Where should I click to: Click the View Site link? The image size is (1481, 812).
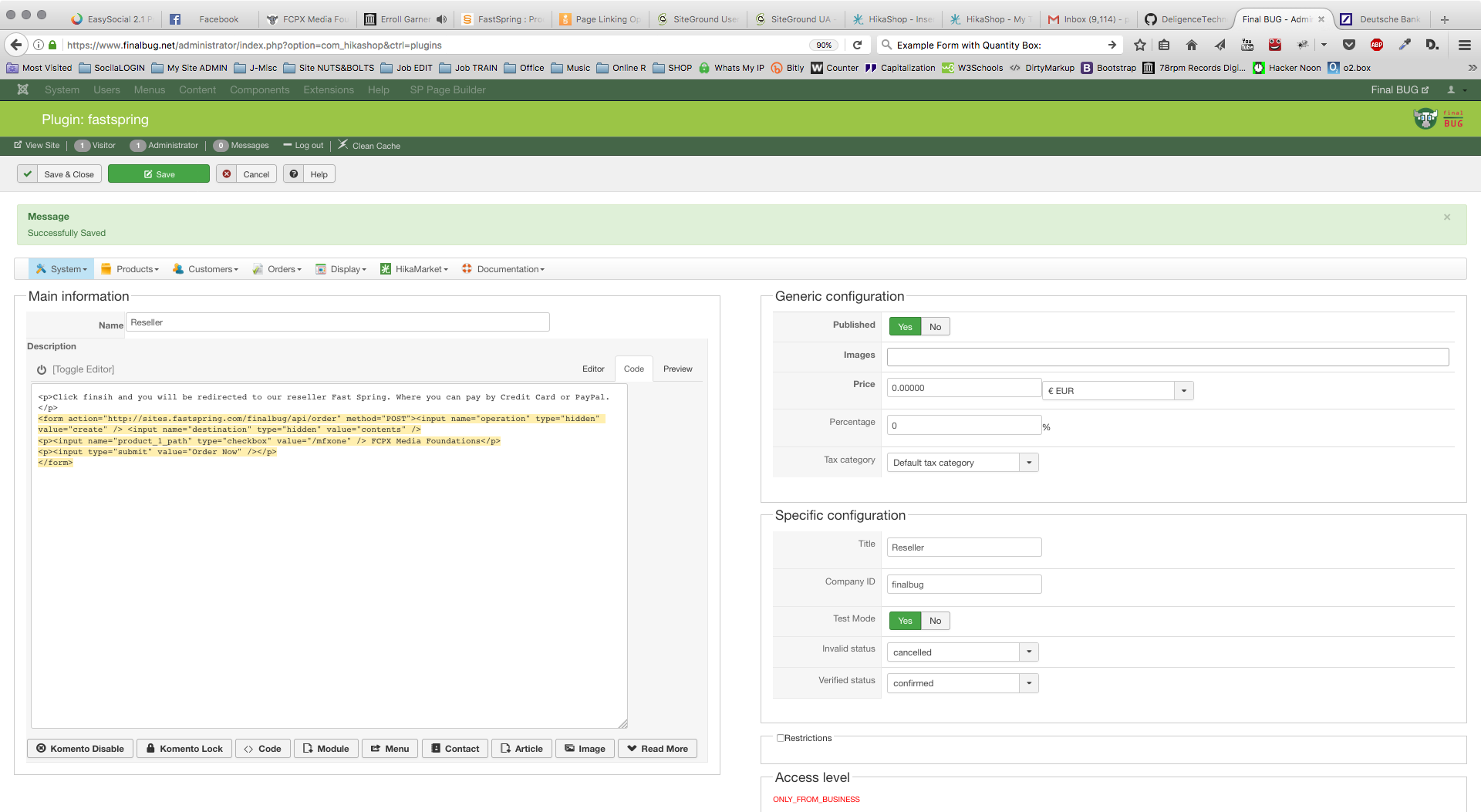point(36,145)
